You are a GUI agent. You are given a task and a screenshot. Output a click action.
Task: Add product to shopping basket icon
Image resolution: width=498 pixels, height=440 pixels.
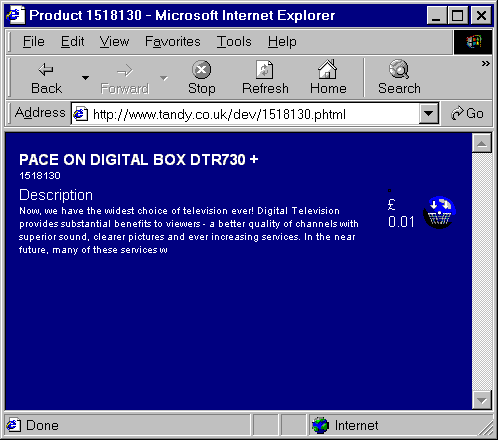(x=440, y=212)
